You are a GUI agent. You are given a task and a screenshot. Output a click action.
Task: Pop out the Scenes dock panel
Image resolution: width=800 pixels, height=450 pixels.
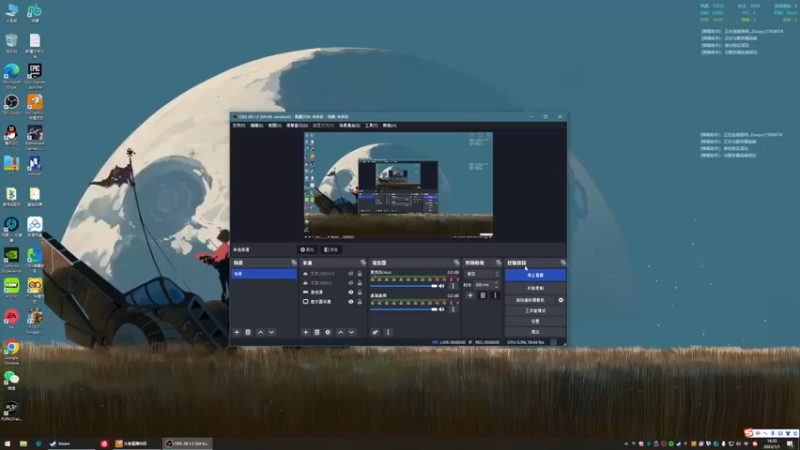coord(293,263)
